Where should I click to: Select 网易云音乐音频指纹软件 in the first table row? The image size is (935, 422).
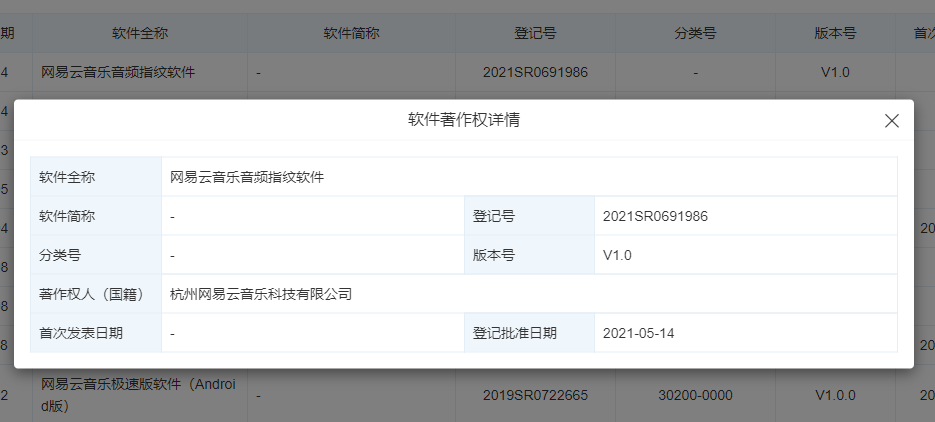coord(118,72)
